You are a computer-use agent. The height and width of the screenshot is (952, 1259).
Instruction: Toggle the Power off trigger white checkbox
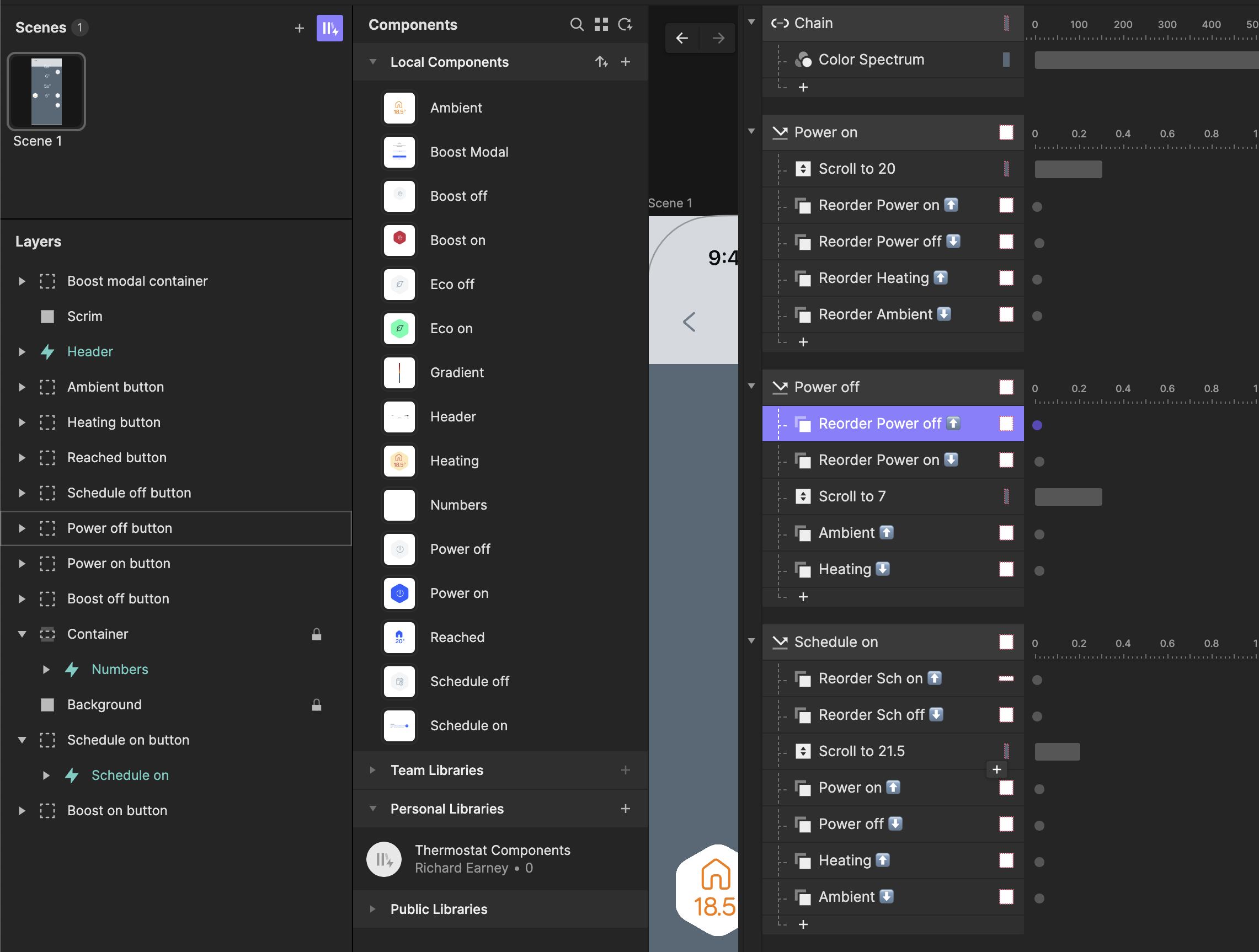point(1006,387)
